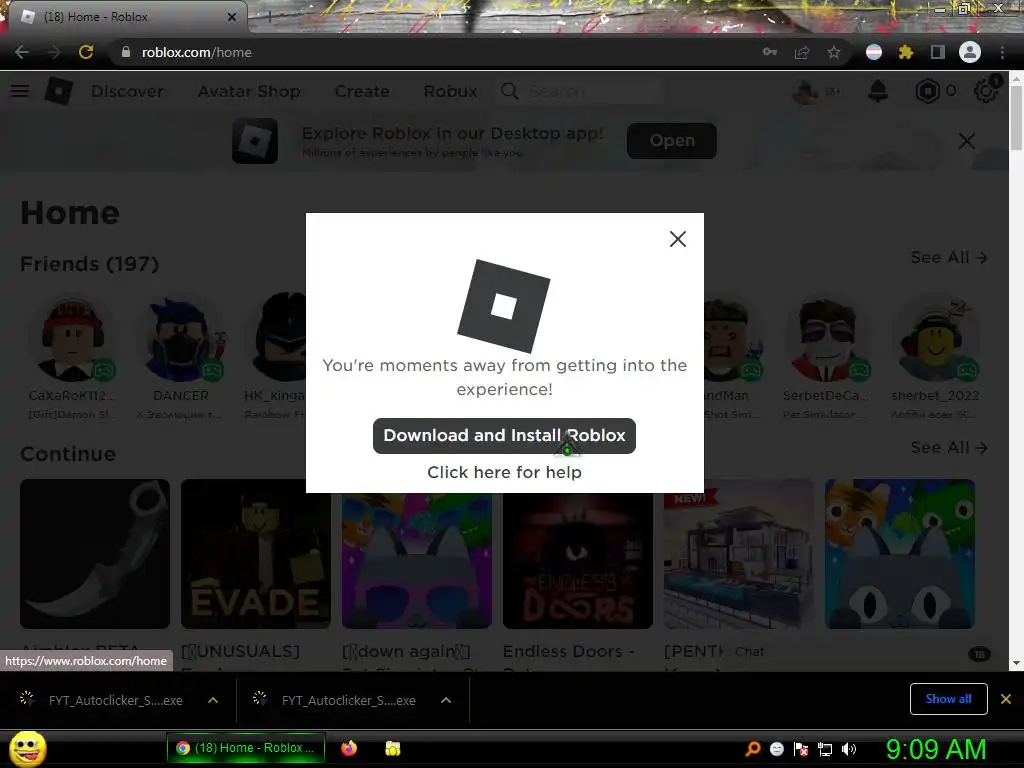
Task: Click the network tray icon
Action: tap(825, 748)
